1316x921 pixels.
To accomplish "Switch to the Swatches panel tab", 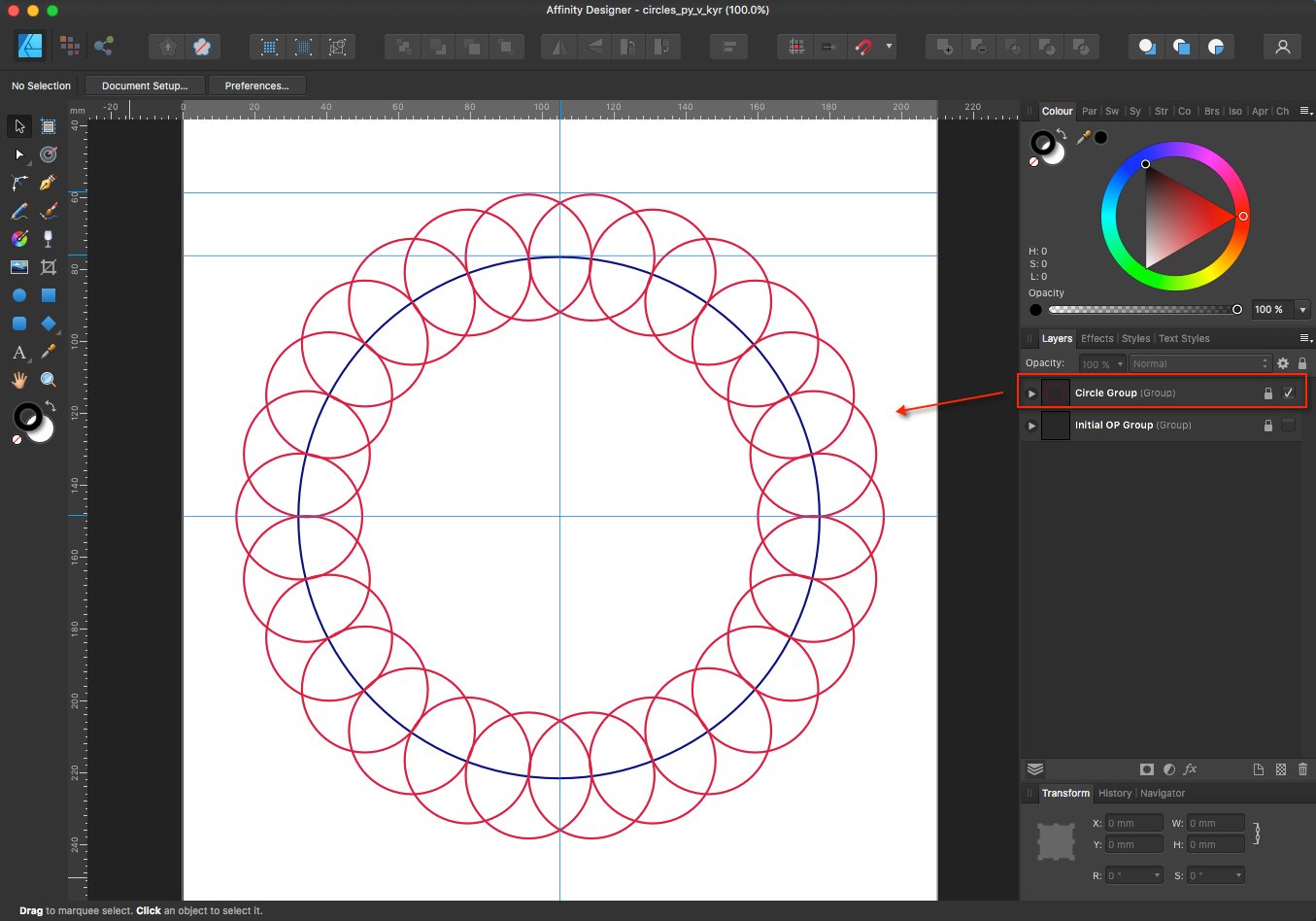I will (1111, 111).
